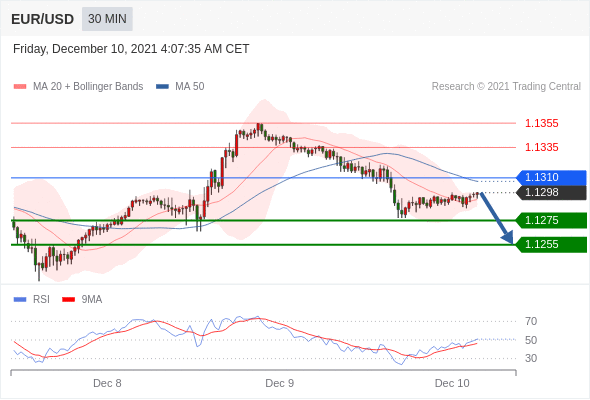The height and width of the screenshot is (400, 590).
Task: Select the EUR/USD pair title
Action: tap(43, 19)
